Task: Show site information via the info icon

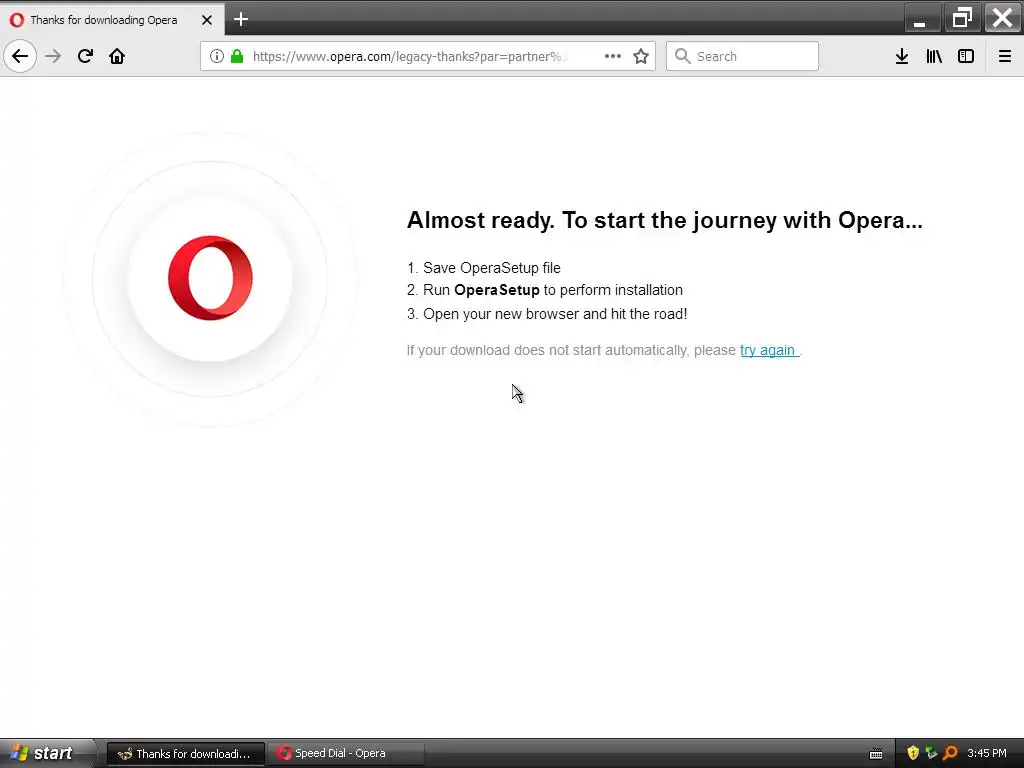Action: coord(216,56)
